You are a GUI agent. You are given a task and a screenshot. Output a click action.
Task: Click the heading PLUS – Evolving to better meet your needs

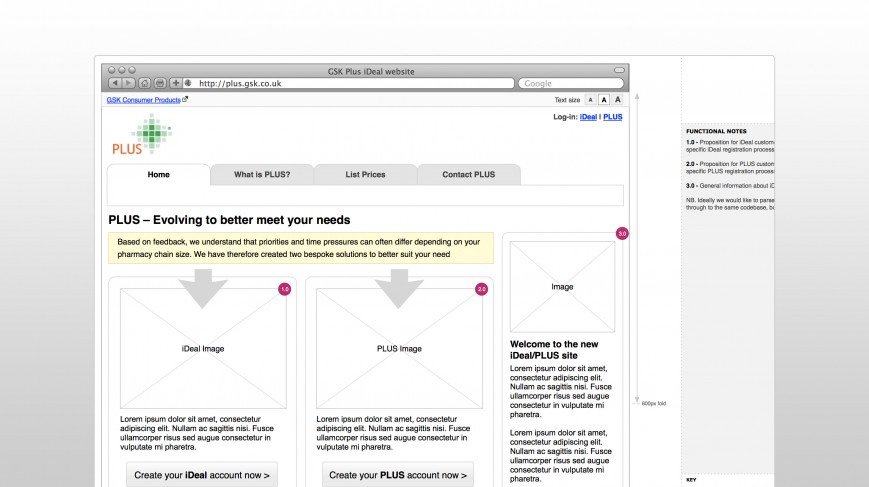click(x=229, y=220)
